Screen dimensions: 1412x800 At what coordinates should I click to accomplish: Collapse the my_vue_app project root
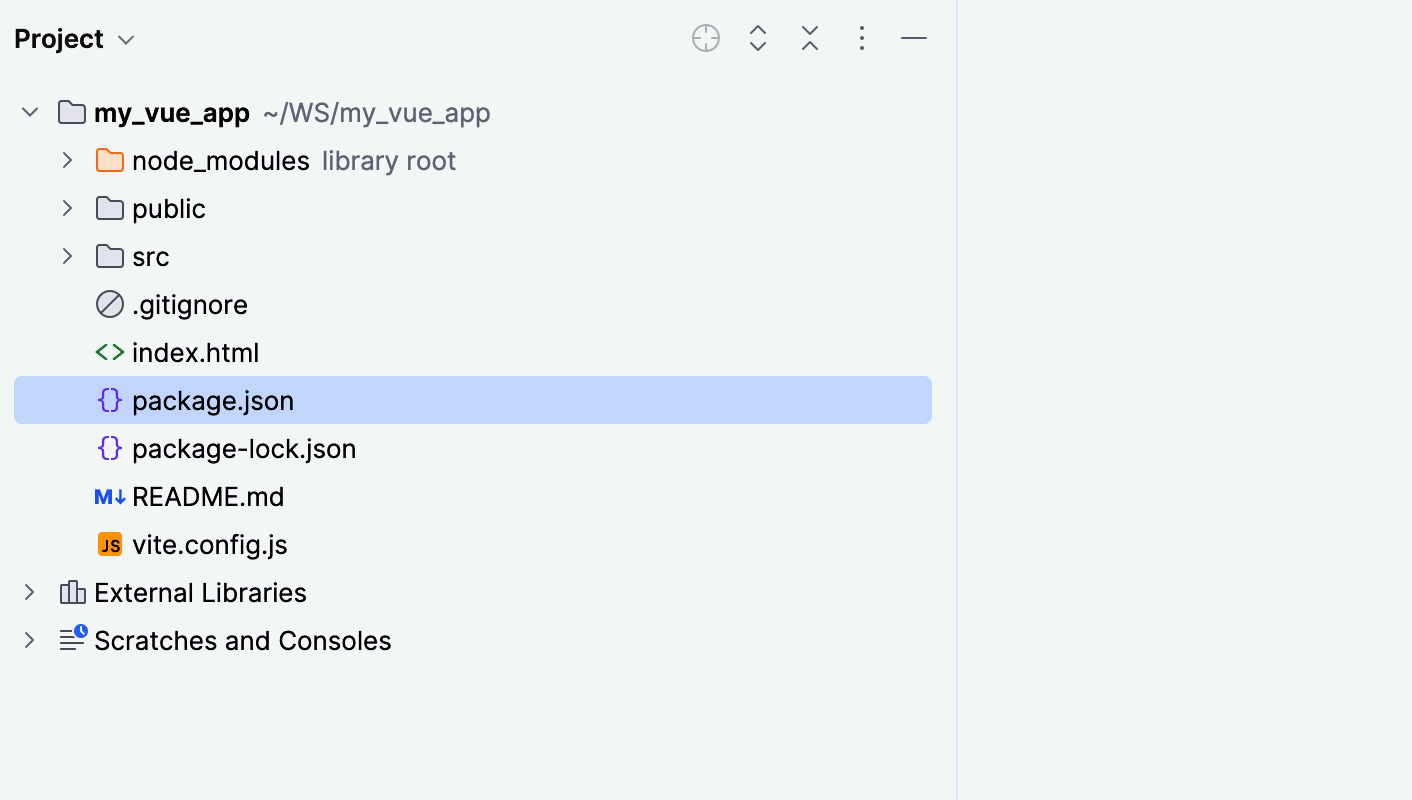pyautogui.click(x=29, y=112)
